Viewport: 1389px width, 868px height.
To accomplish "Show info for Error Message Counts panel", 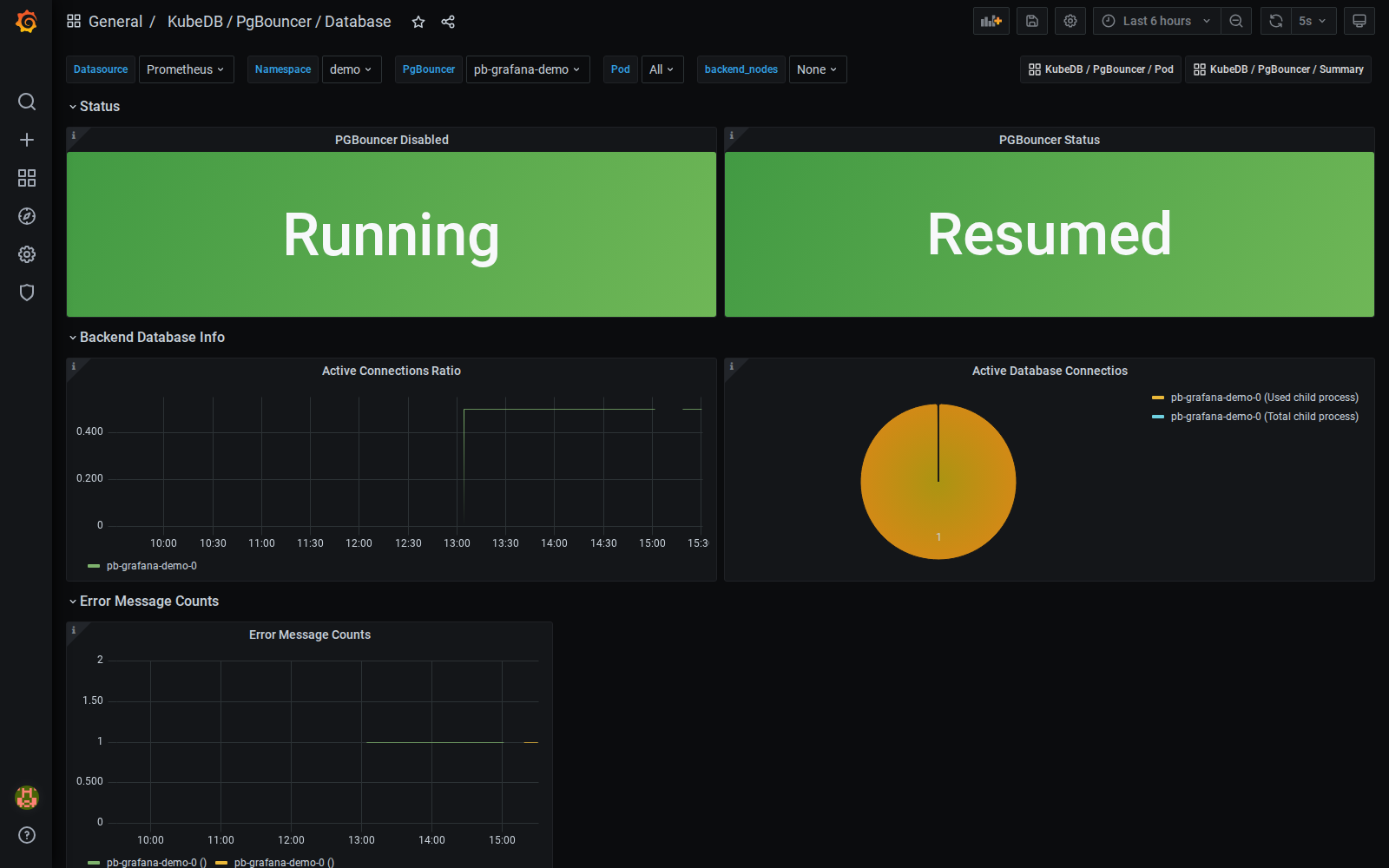I will point(74,630).
